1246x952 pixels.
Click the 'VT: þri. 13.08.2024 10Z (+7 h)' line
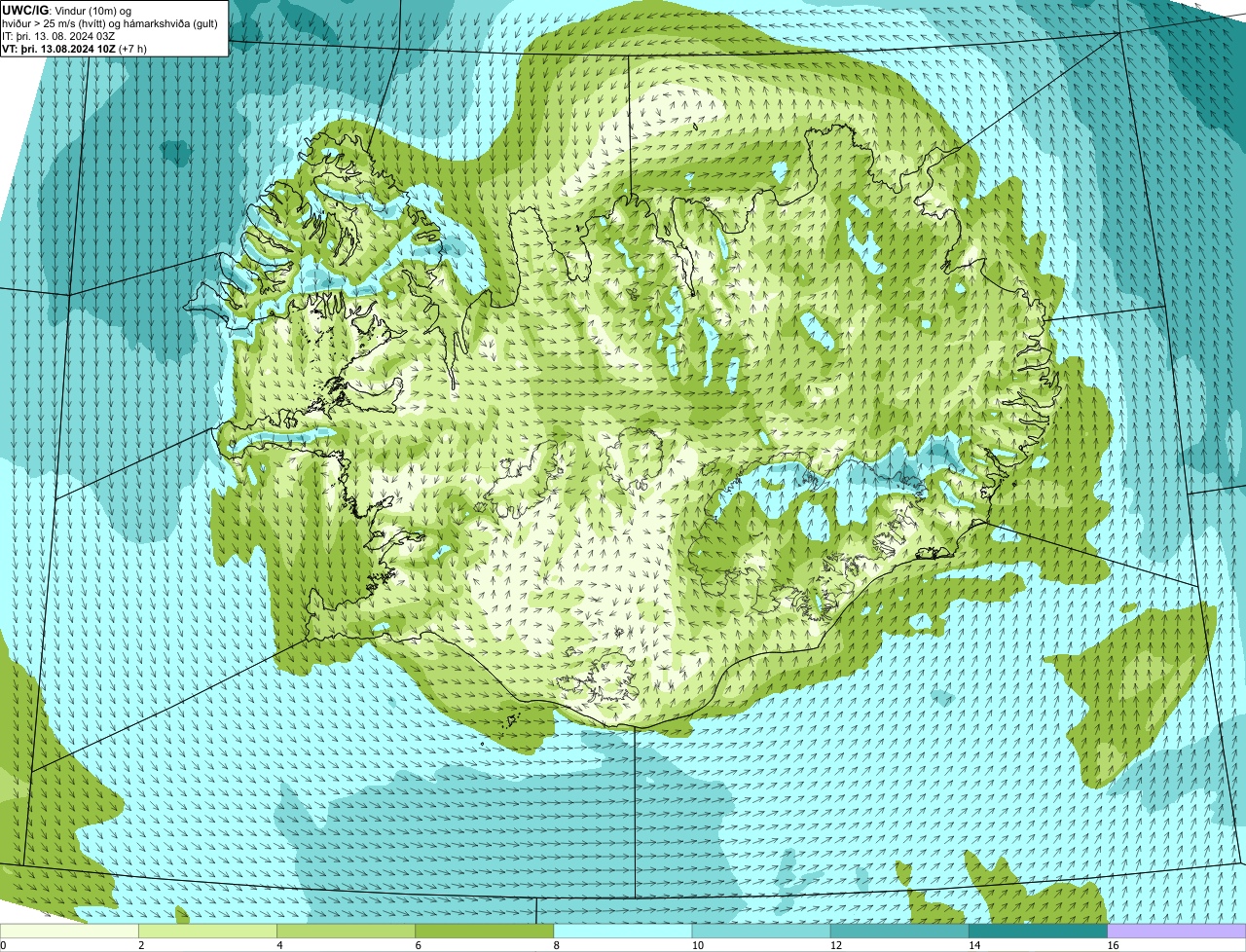click(x=75, y=48)
